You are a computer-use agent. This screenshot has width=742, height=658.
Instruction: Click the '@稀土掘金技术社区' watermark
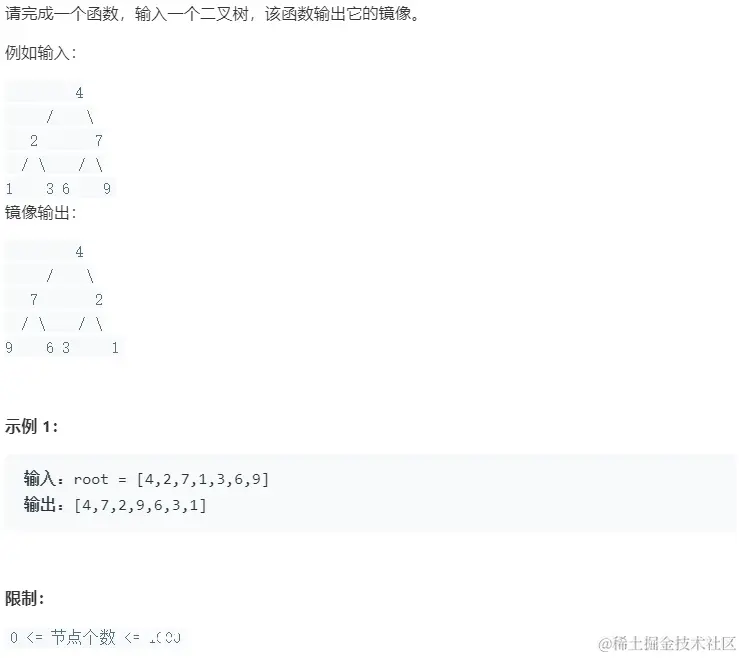pyautogui.click(x=667, y=644)
